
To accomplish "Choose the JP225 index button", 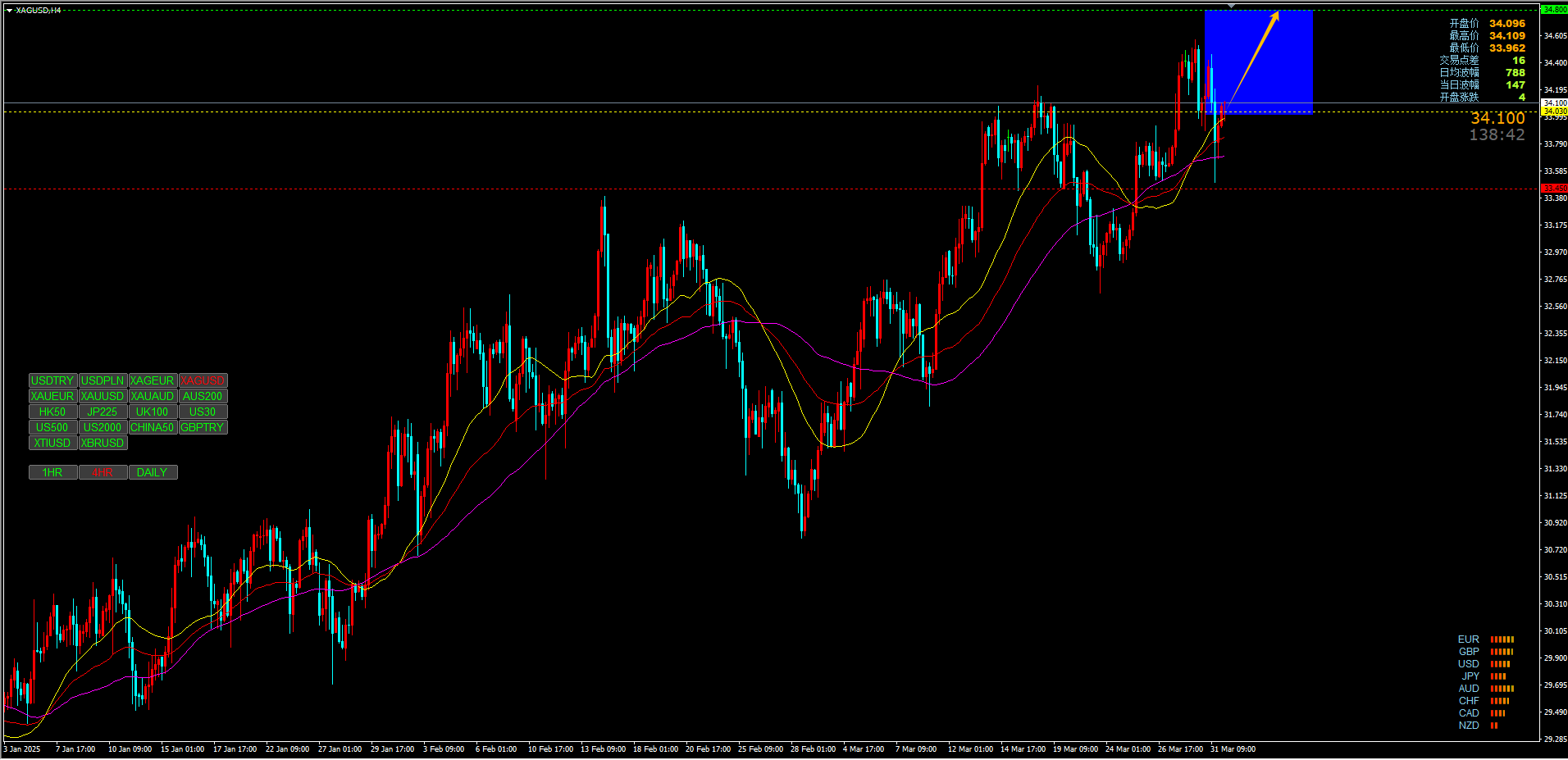I will (x=103, y=412).
